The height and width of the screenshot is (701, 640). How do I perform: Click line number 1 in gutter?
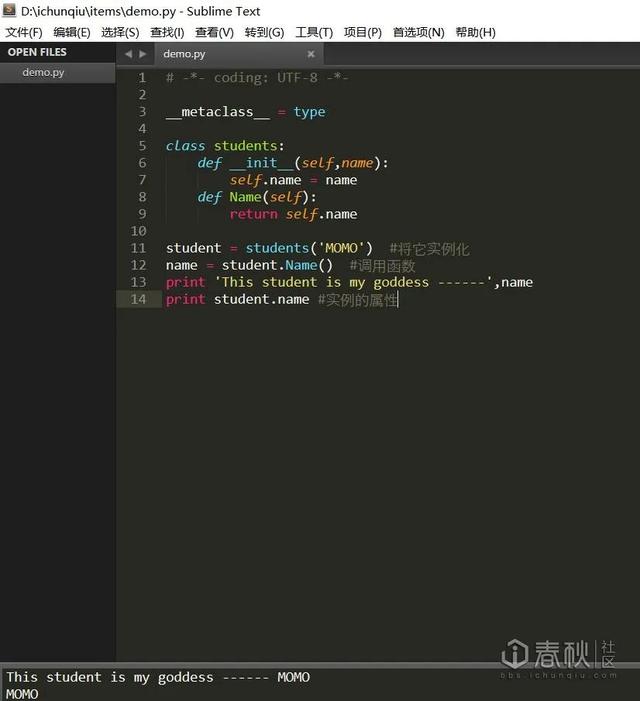click(142, 78)
